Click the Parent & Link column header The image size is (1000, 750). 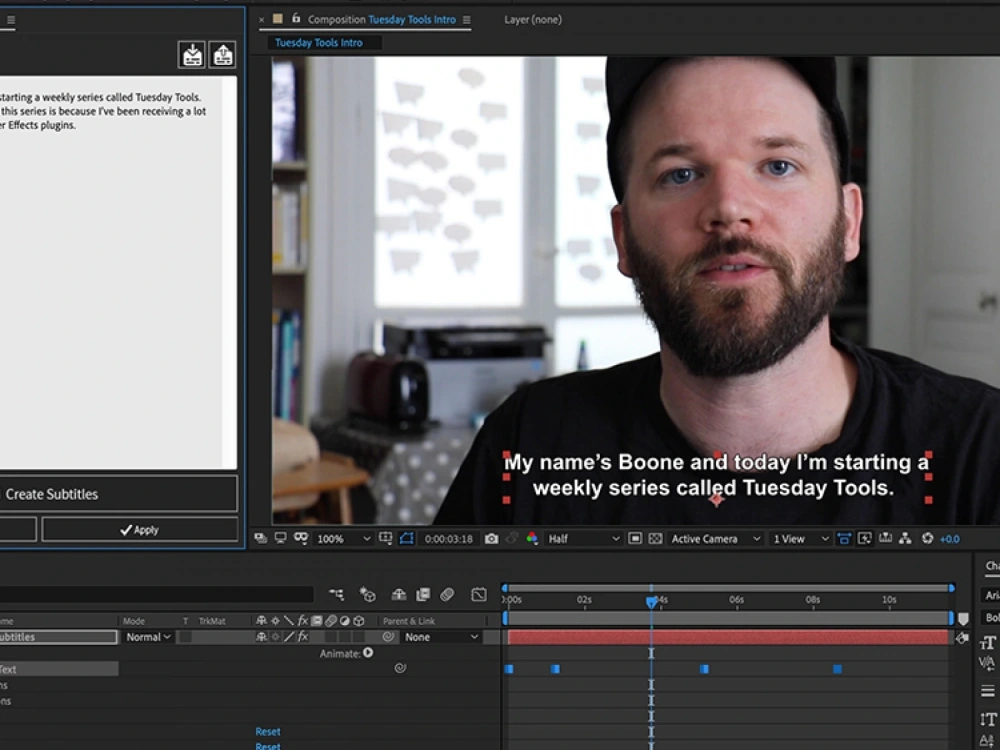tap(409, 621)
